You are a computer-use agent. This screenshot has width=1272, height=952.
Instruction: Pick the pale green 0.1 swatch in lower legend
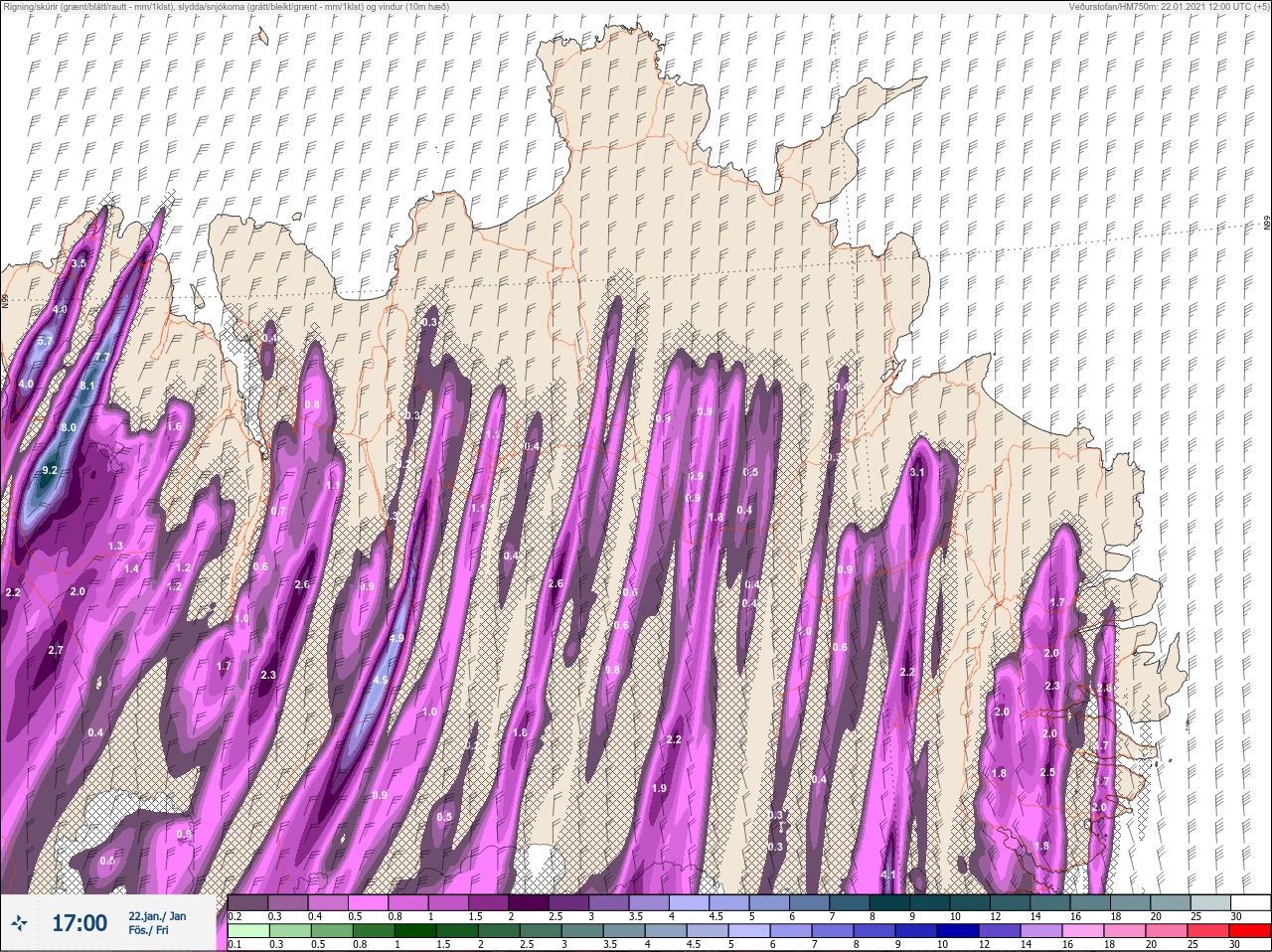248,930
